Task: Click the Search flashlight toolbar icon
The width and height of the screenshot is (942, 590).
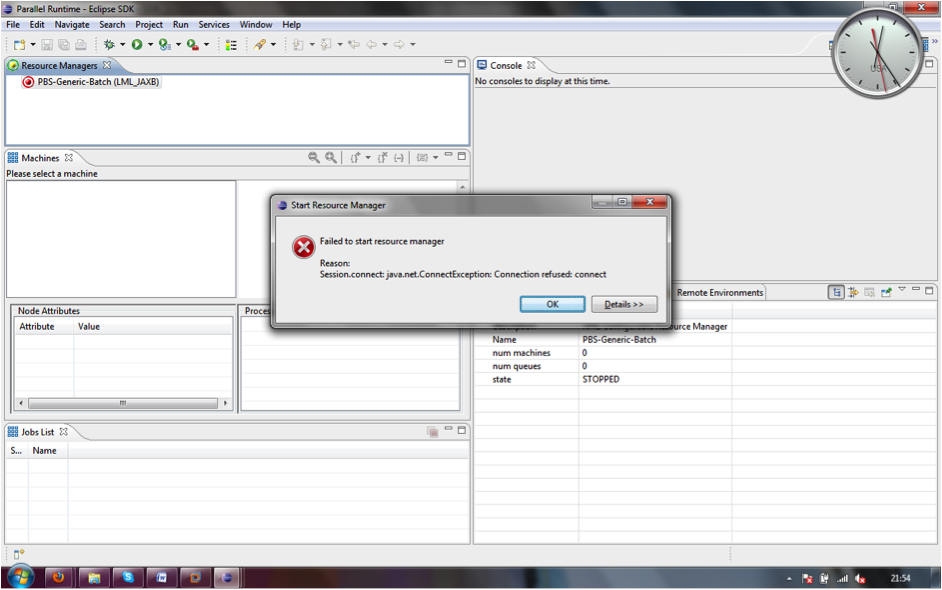Action: [260, 44]
